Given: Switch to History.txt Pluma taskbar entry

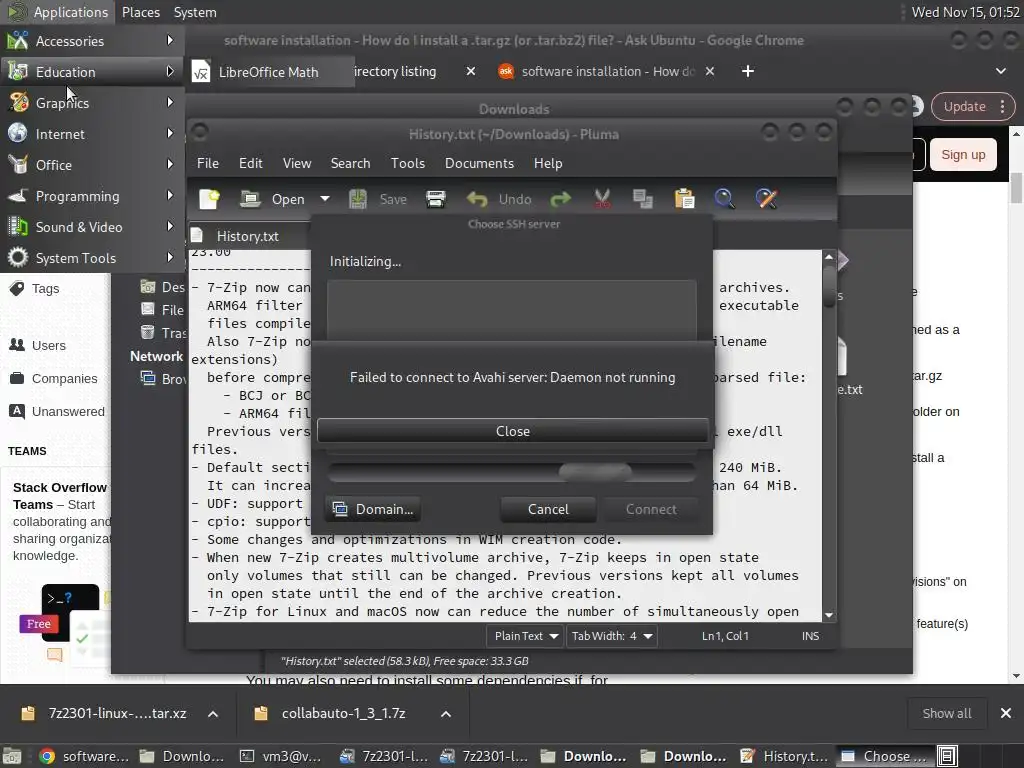Looking at the screenshot, I should coord(784,756).
